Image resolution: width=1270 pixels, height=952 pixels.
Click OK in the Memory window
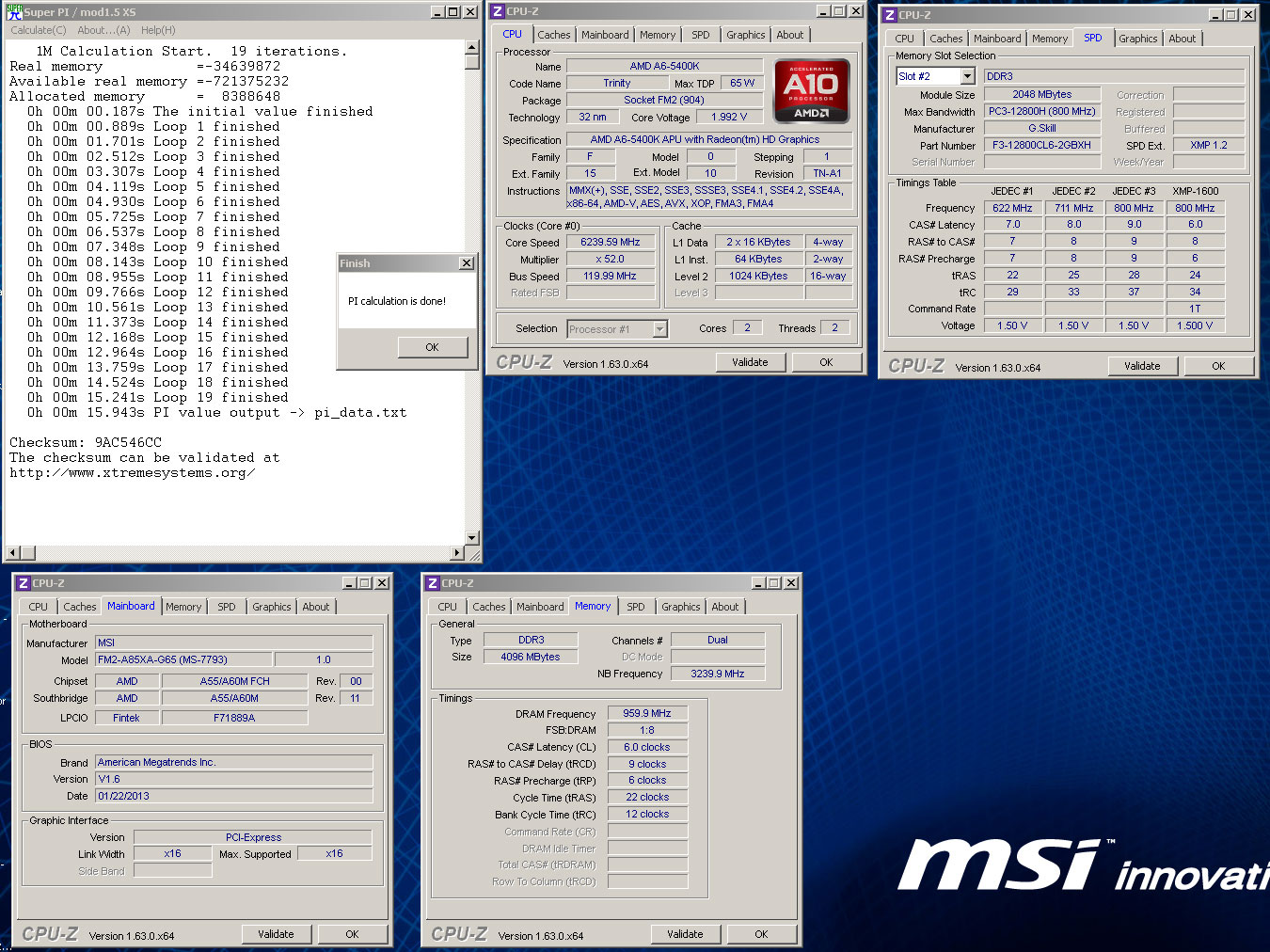[x=761, y=934]
